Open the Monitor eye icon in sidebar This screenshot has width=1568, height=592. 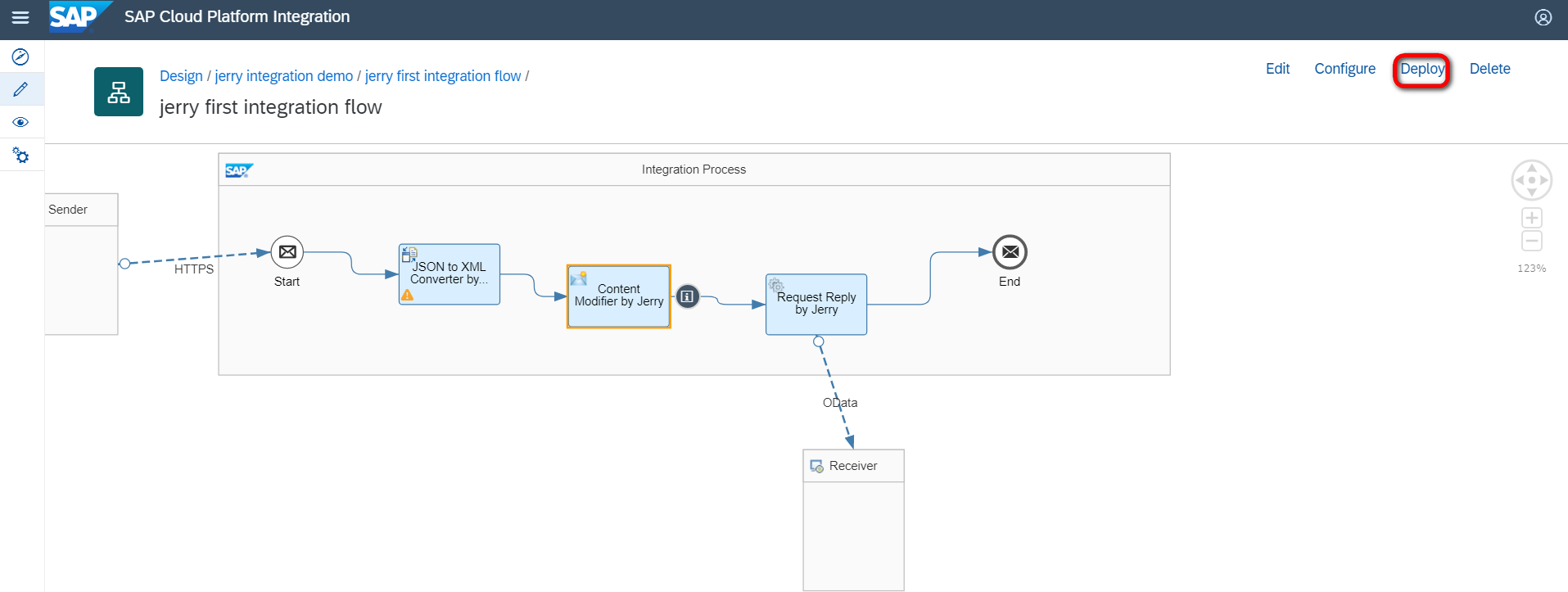coord(20,122)
